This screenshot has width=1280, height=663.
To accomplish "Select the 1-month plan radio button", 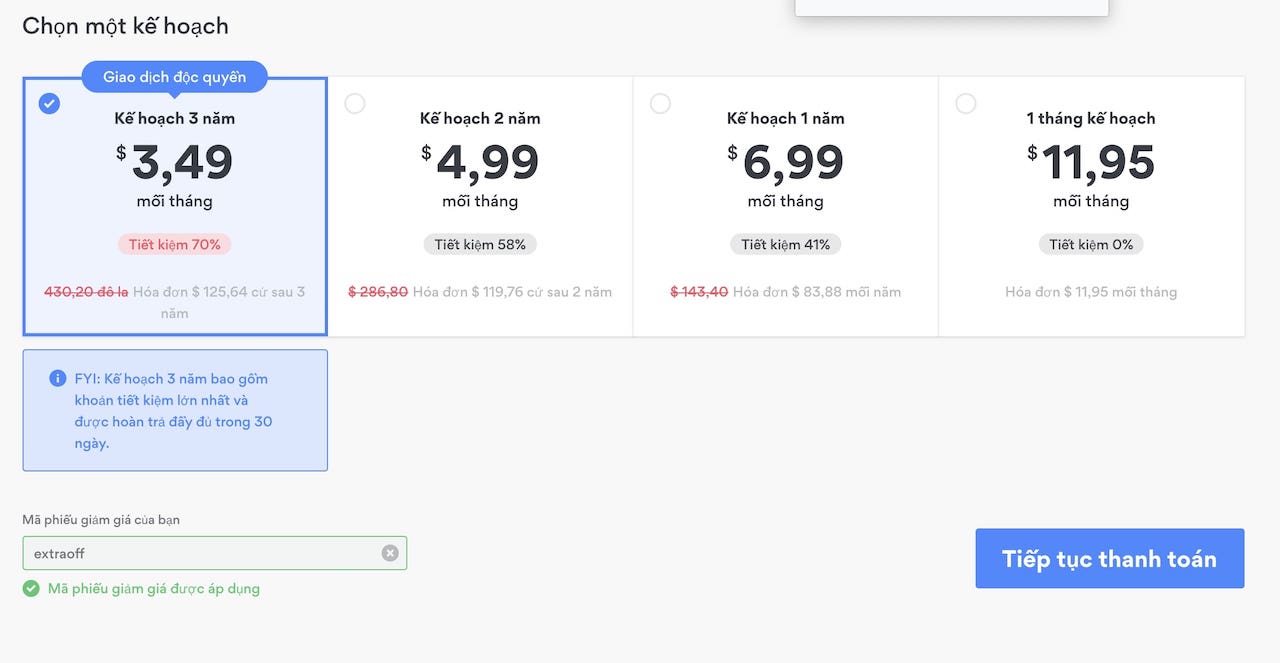I will tap(966, 103).
